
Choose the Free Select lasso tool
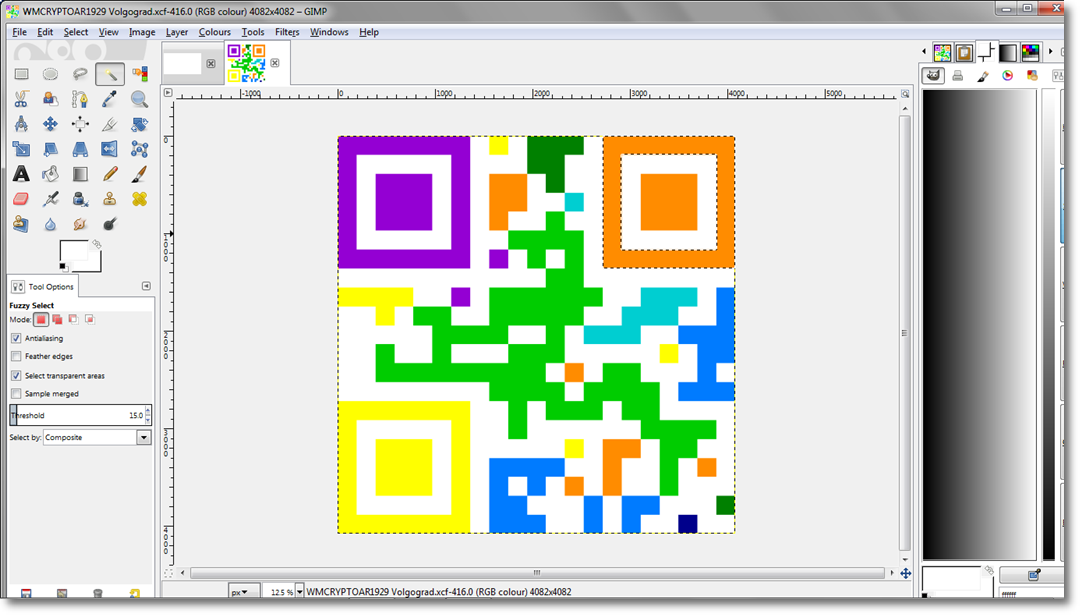click(x=80, y=74)
